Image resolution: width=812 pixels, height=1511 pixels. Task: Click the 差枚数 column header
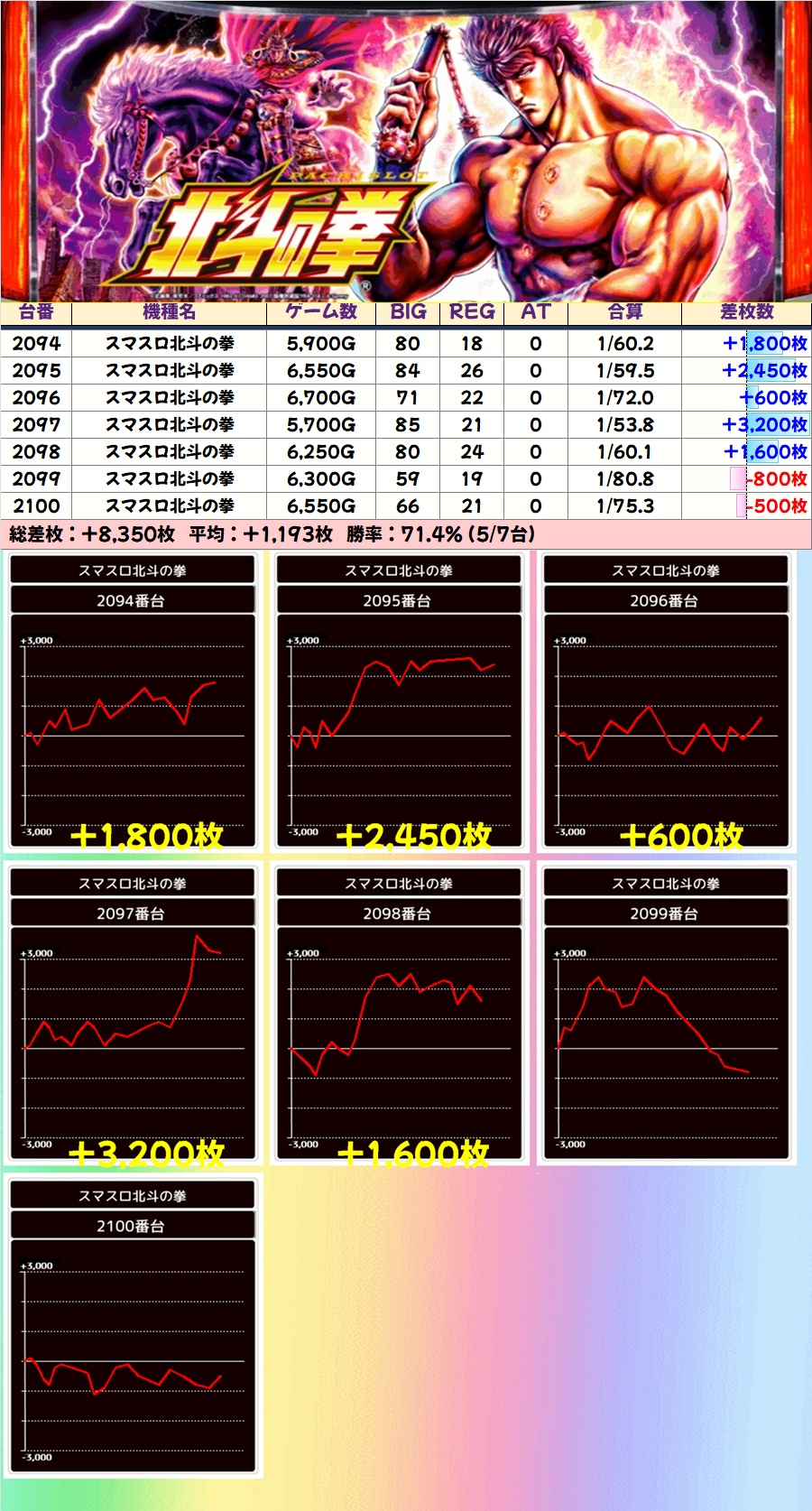tap(746, 312)
